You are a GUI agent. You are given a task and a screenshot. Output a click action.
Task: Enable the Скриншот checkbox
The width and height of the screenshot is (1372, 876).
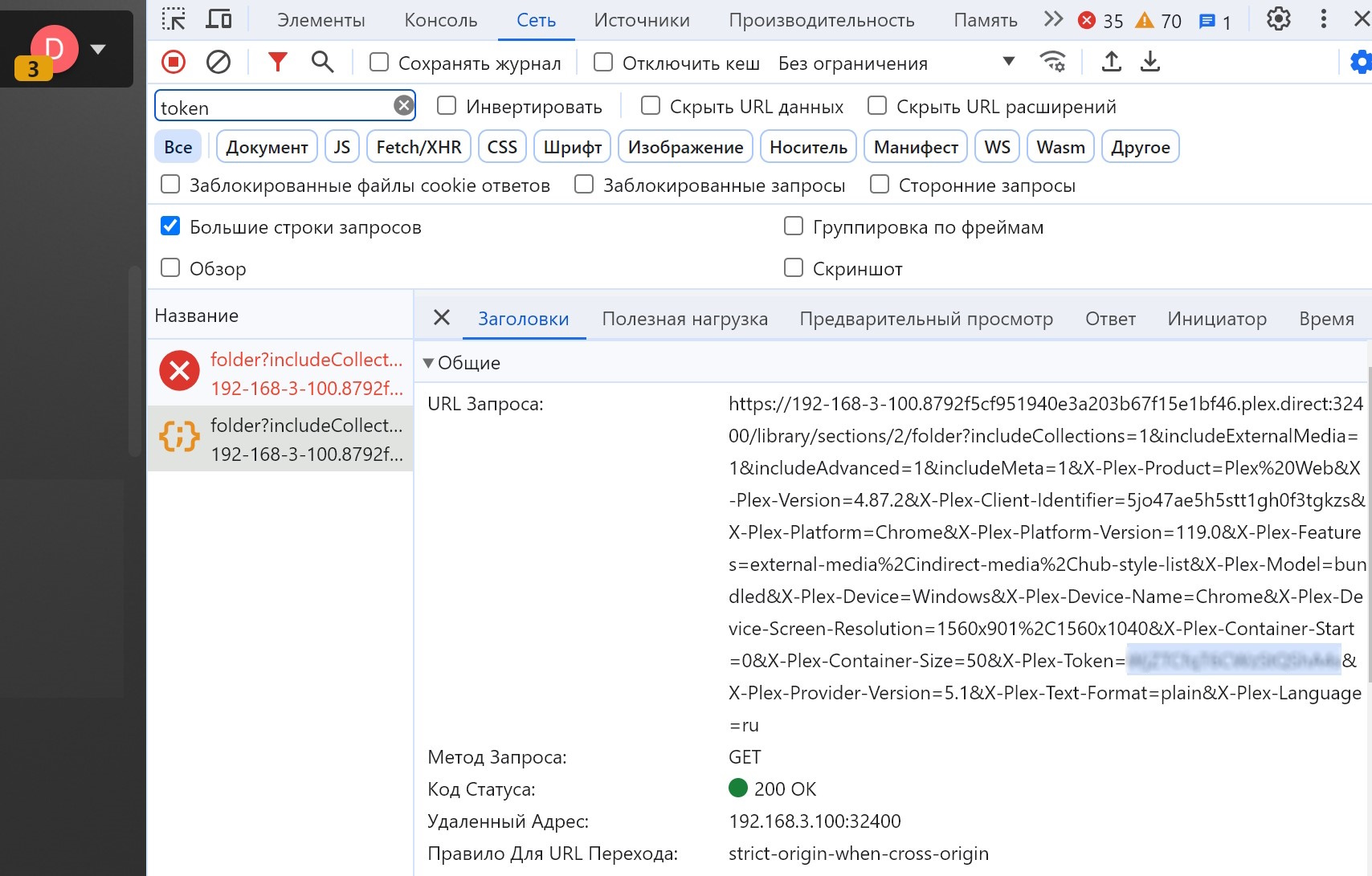click(x=794, y=267)
